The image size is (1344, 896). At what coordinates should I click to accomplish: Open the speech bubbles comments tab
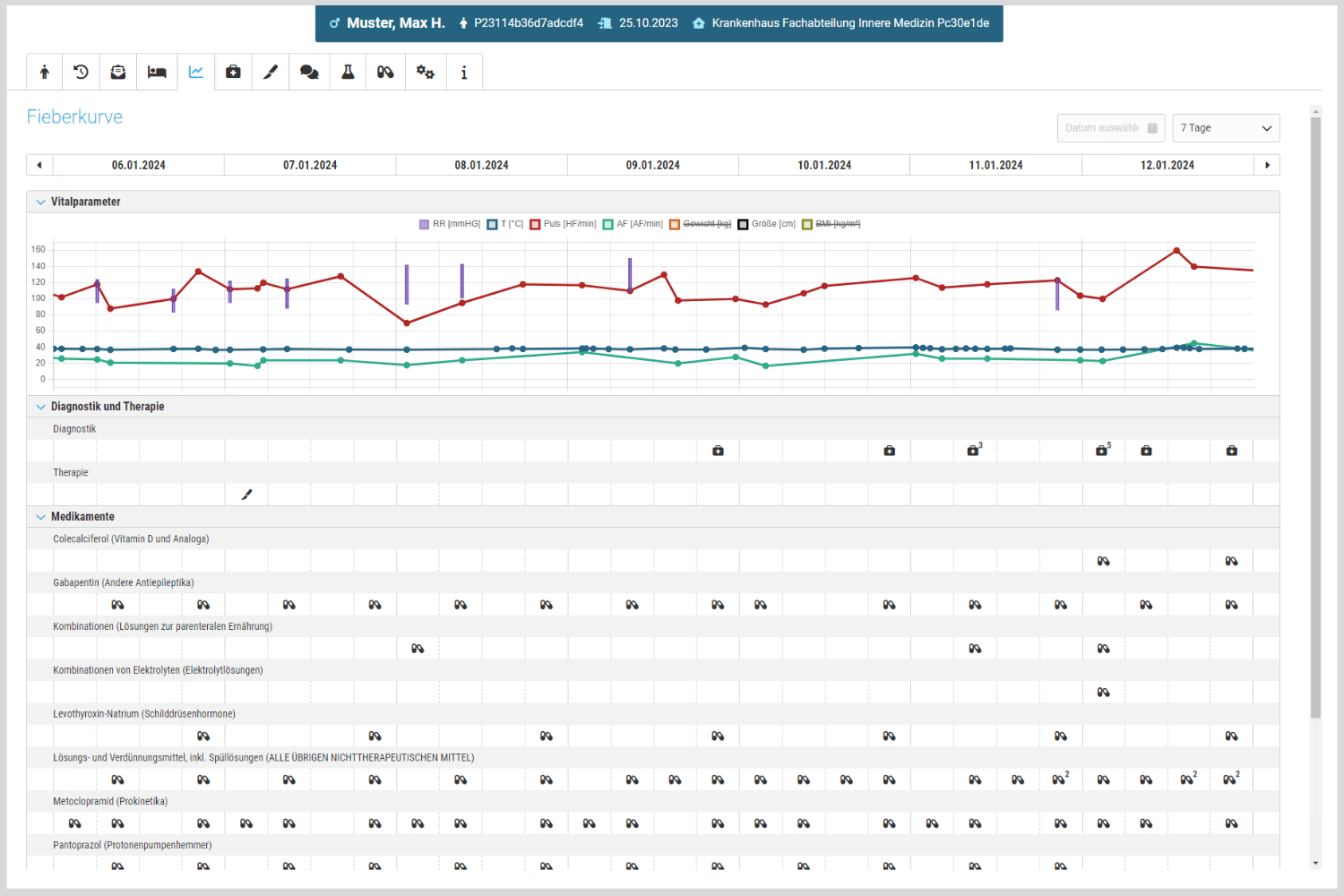tap(309, 73)
